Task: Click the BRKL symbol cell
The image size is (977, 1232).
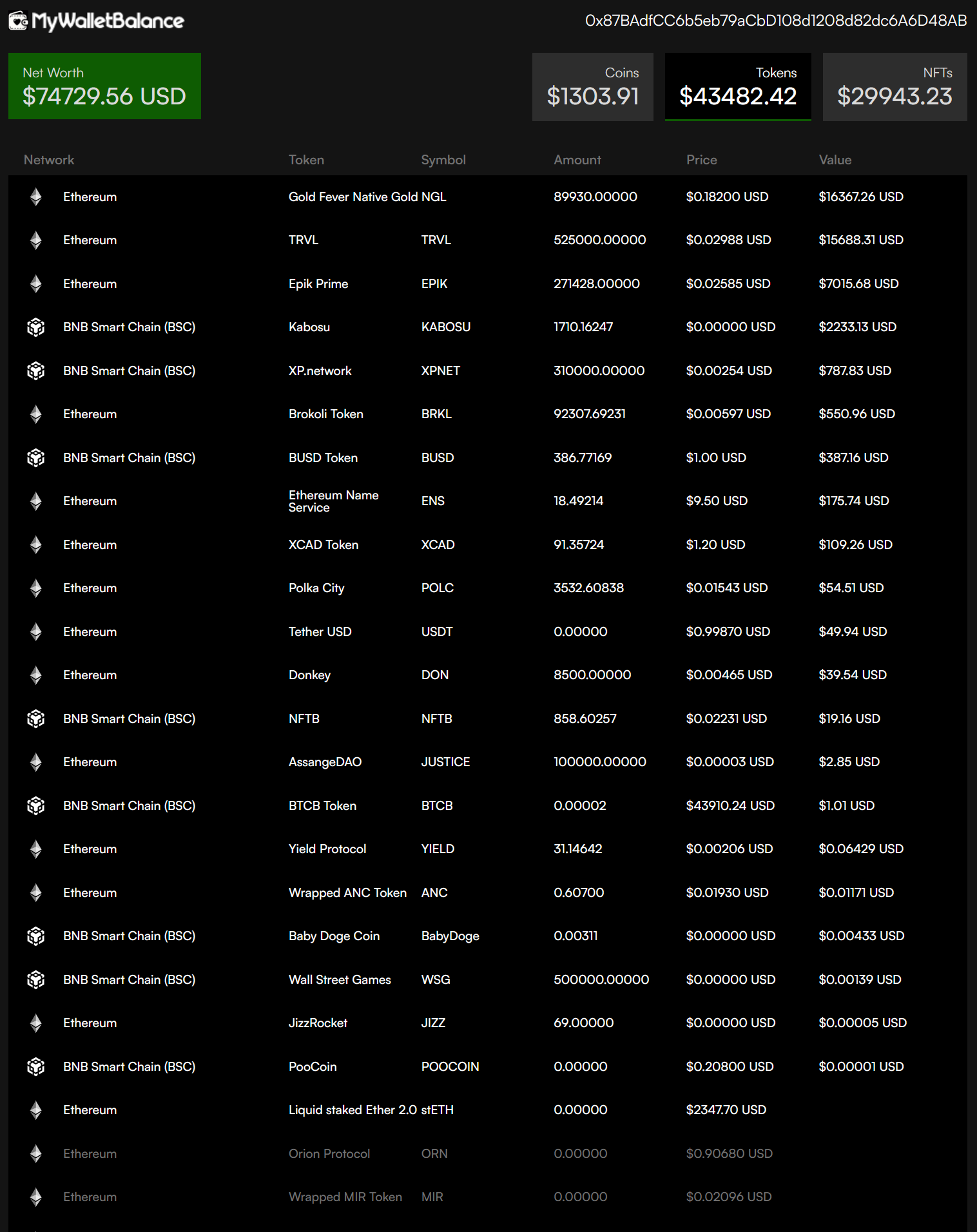Action: (436, 414)
